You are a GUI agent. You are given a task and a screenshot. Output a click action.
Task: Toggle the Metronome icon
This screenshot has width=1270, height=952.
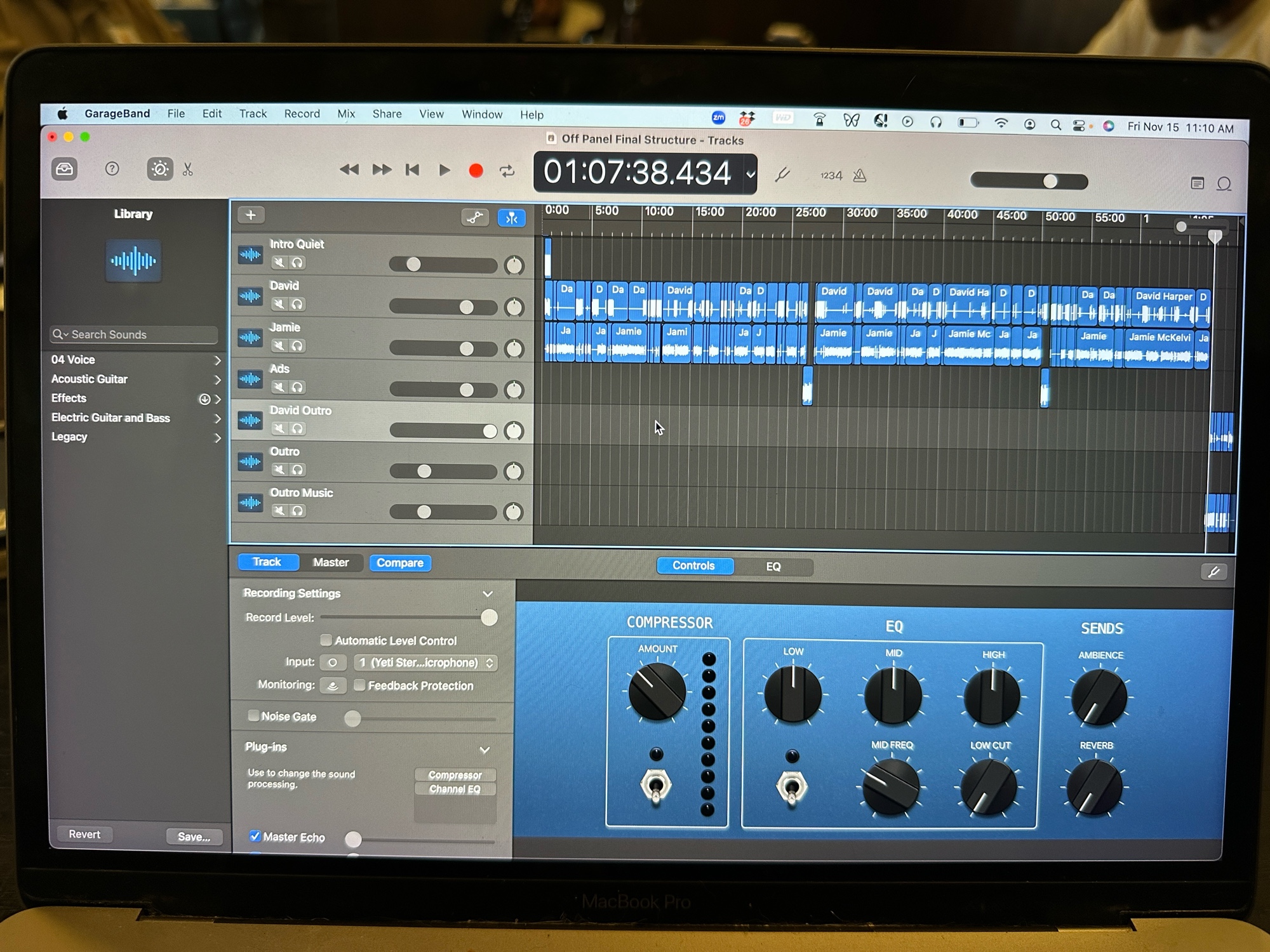click(x=860, y=176)
